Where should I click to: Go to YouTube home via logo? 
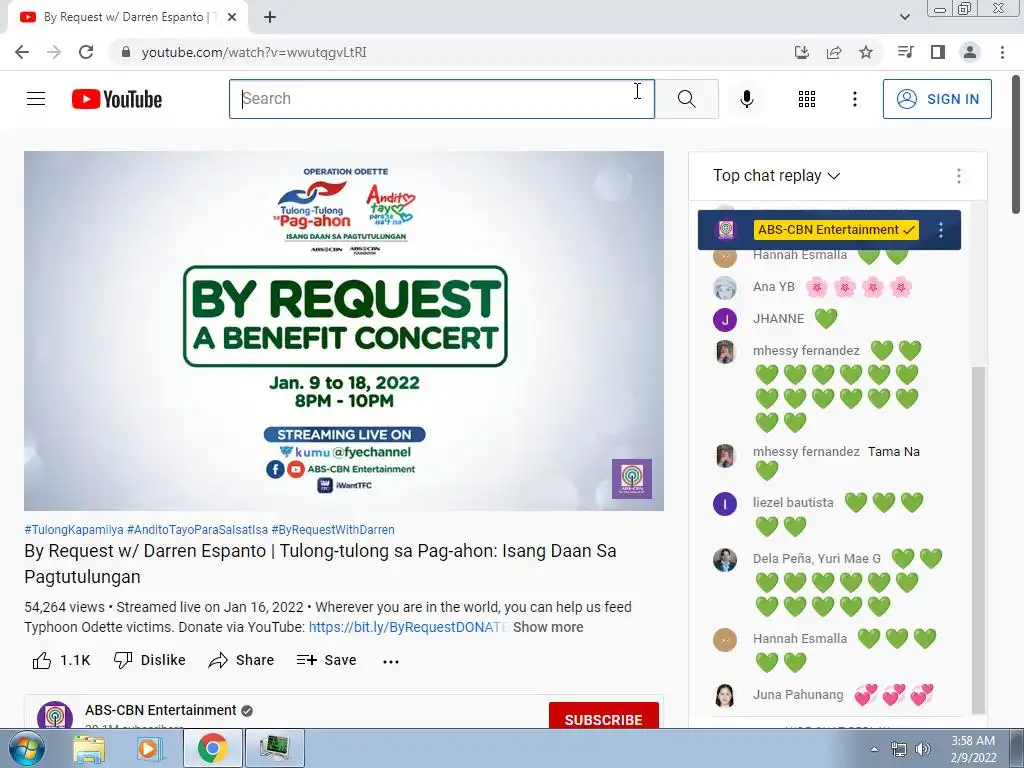117,99
